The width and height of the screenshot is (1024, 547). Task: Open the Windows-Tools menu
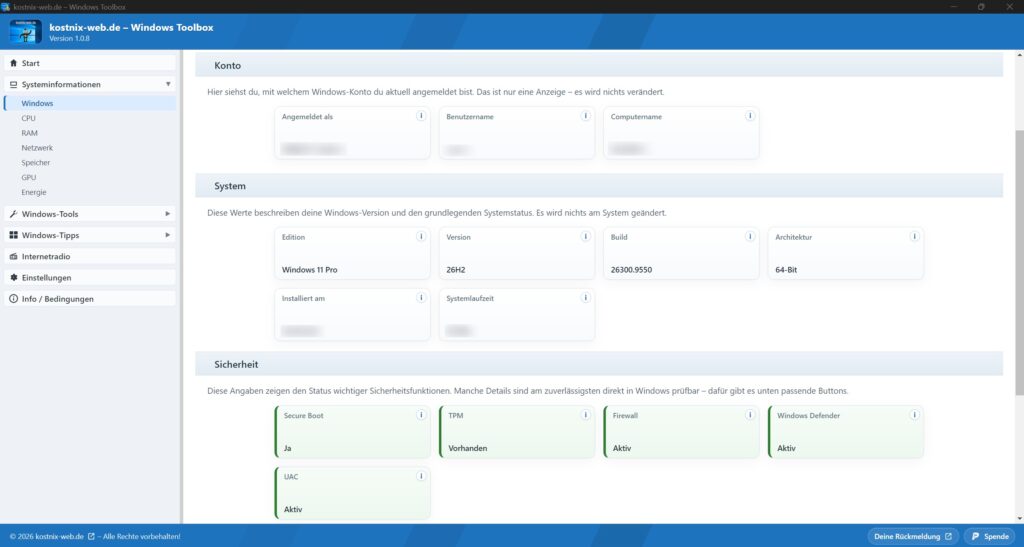[x=90, y=214]
